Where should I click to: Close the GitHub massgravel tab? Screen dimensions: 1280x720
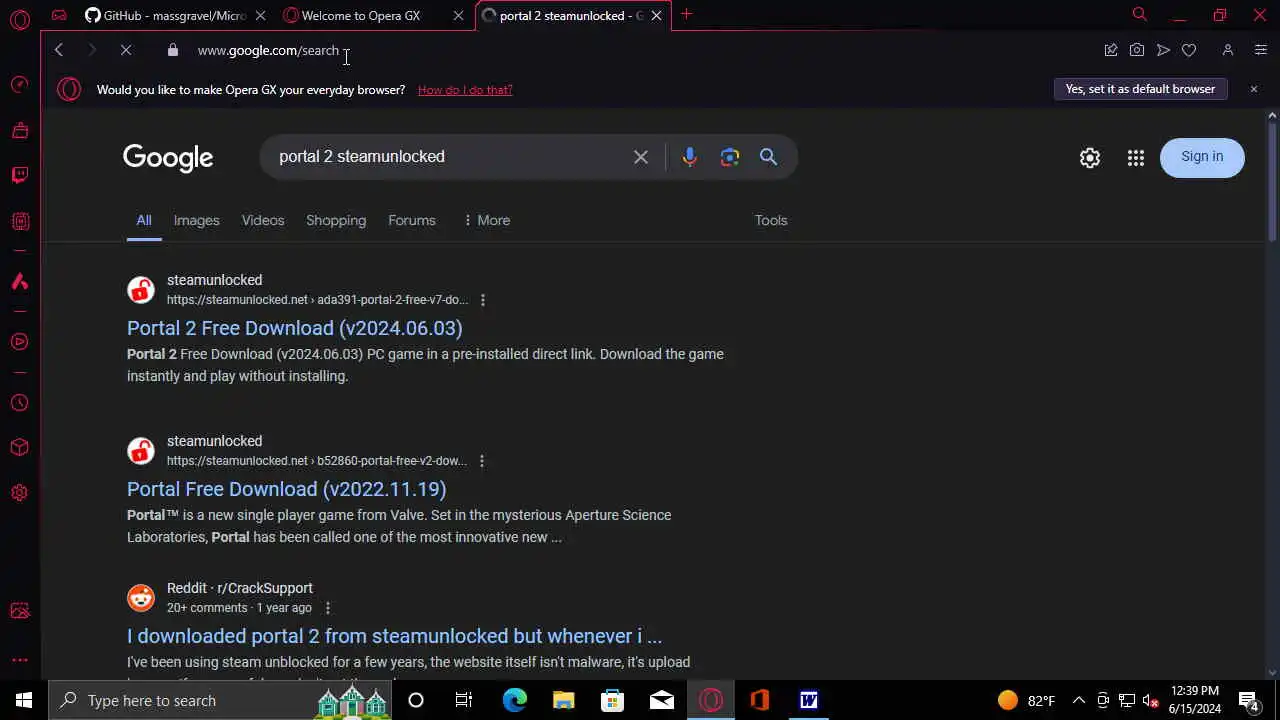coord(260,15)
